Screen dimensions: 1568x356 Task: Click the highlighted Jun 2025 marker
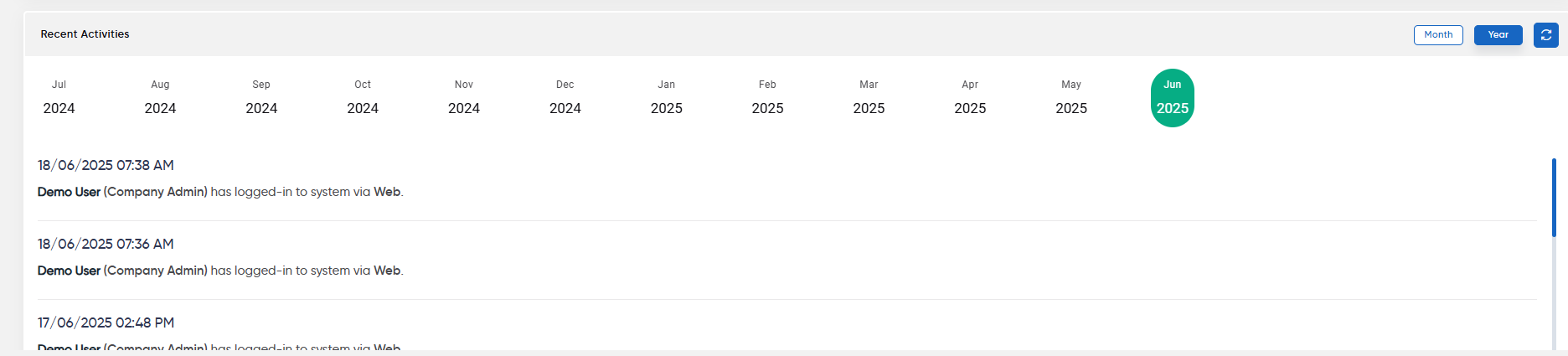pyautogui.click(x=1173, y=98)
